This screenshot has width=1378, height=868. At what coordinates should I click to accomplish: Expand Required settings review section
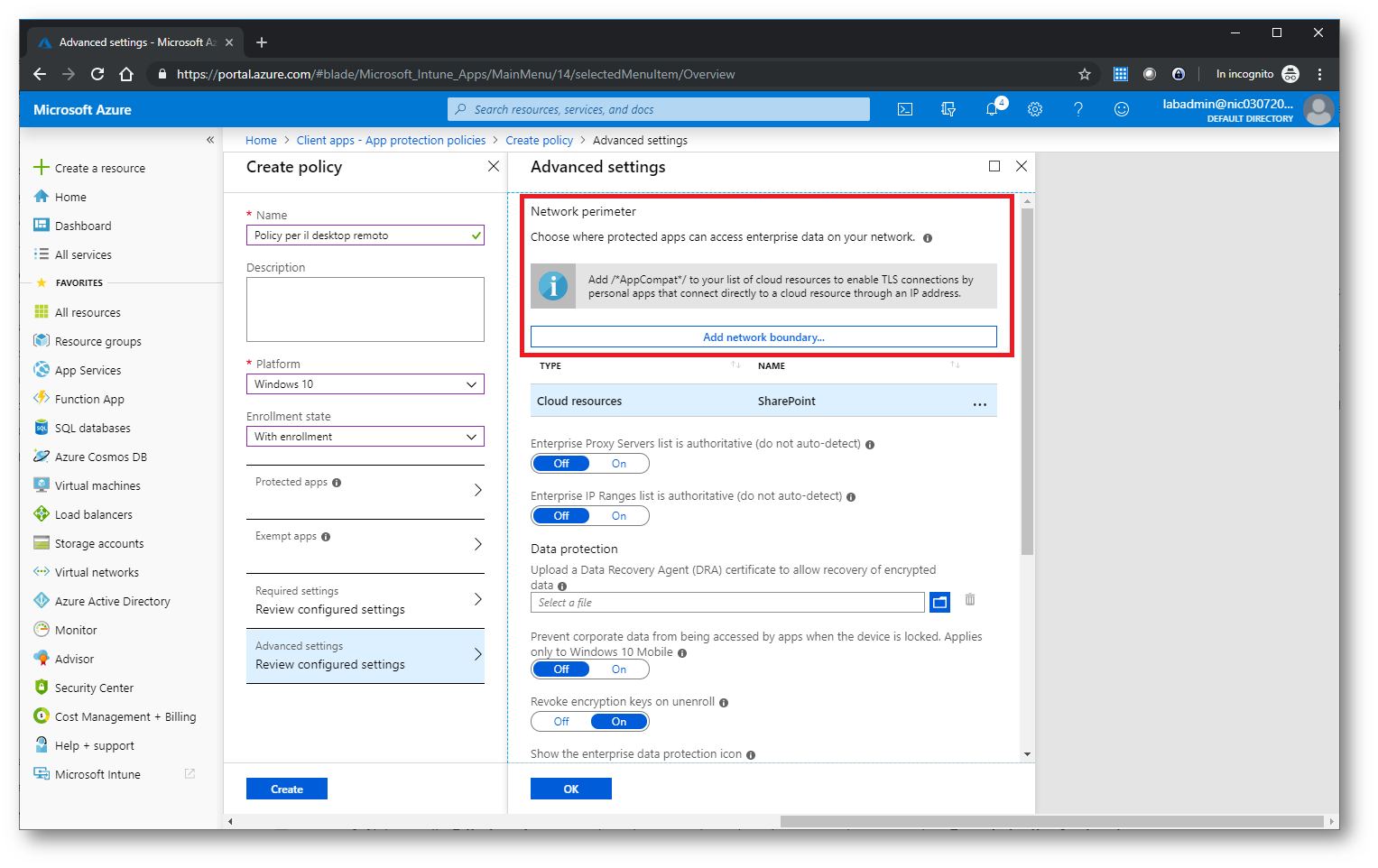tap(365, 601)
